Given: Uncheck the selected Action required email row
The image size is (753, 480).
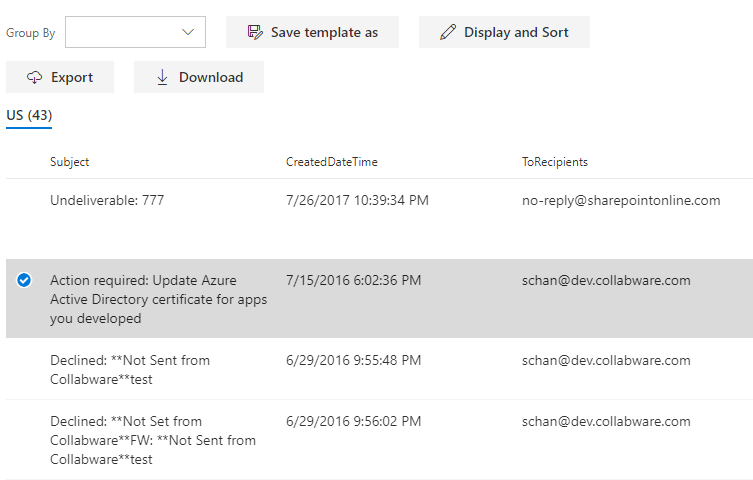Looking at the screenshot, I should click(24, 280).
